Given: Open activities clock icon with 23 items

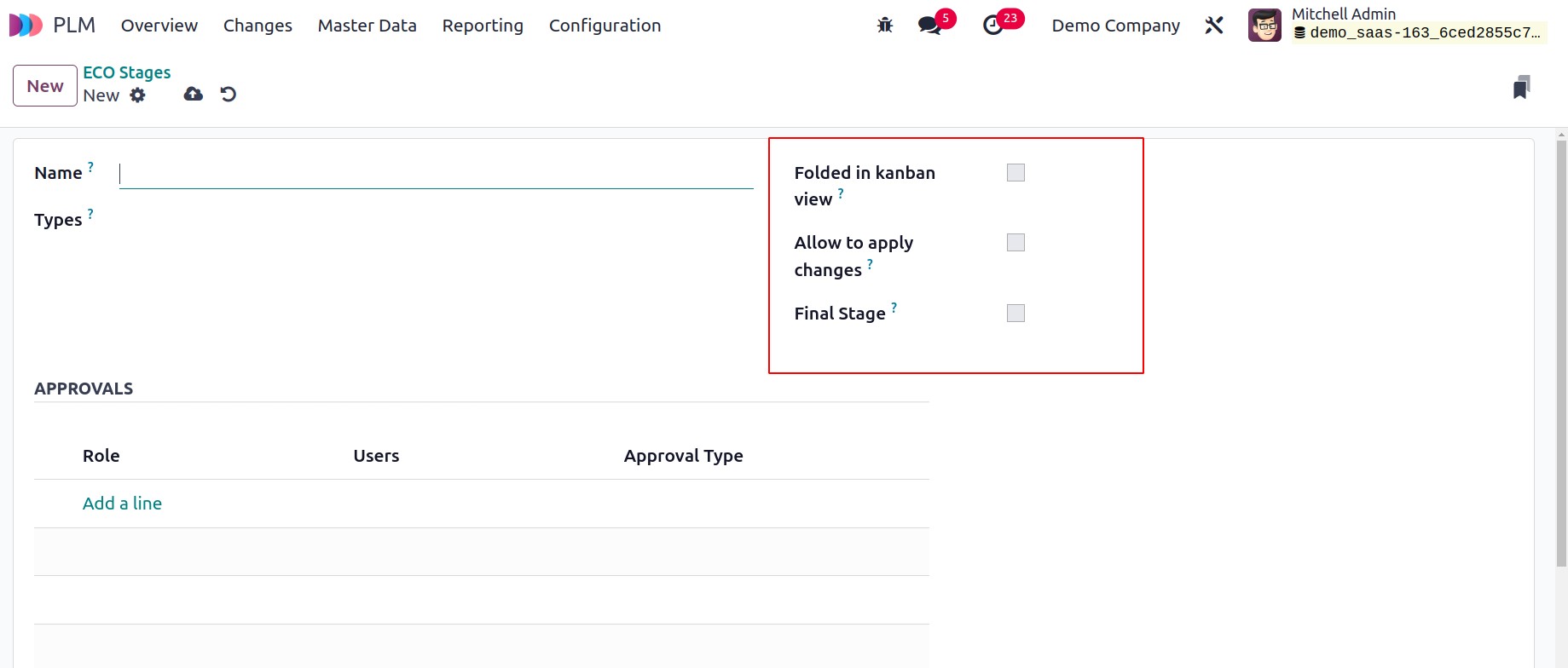Looking at the screenshot, I should point(993,26).
